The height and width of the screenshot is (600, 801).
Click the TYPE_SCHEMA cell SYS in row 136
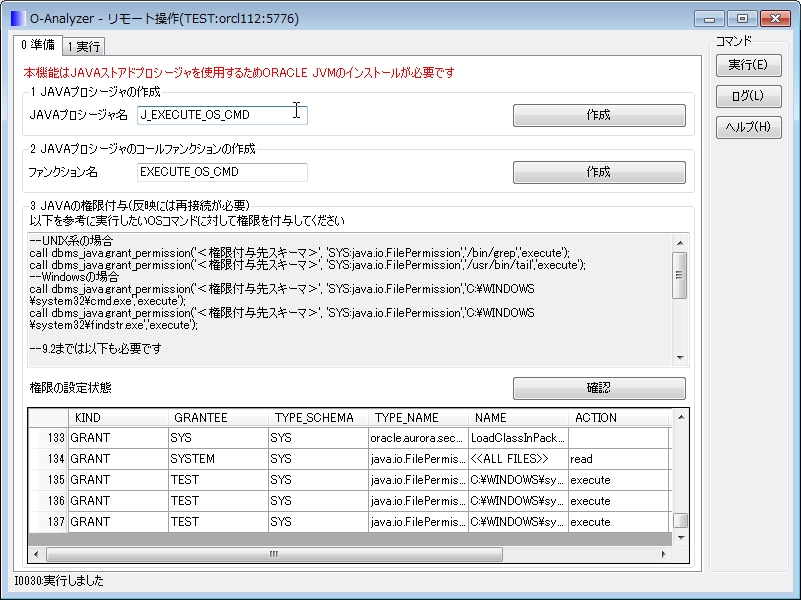318,501
